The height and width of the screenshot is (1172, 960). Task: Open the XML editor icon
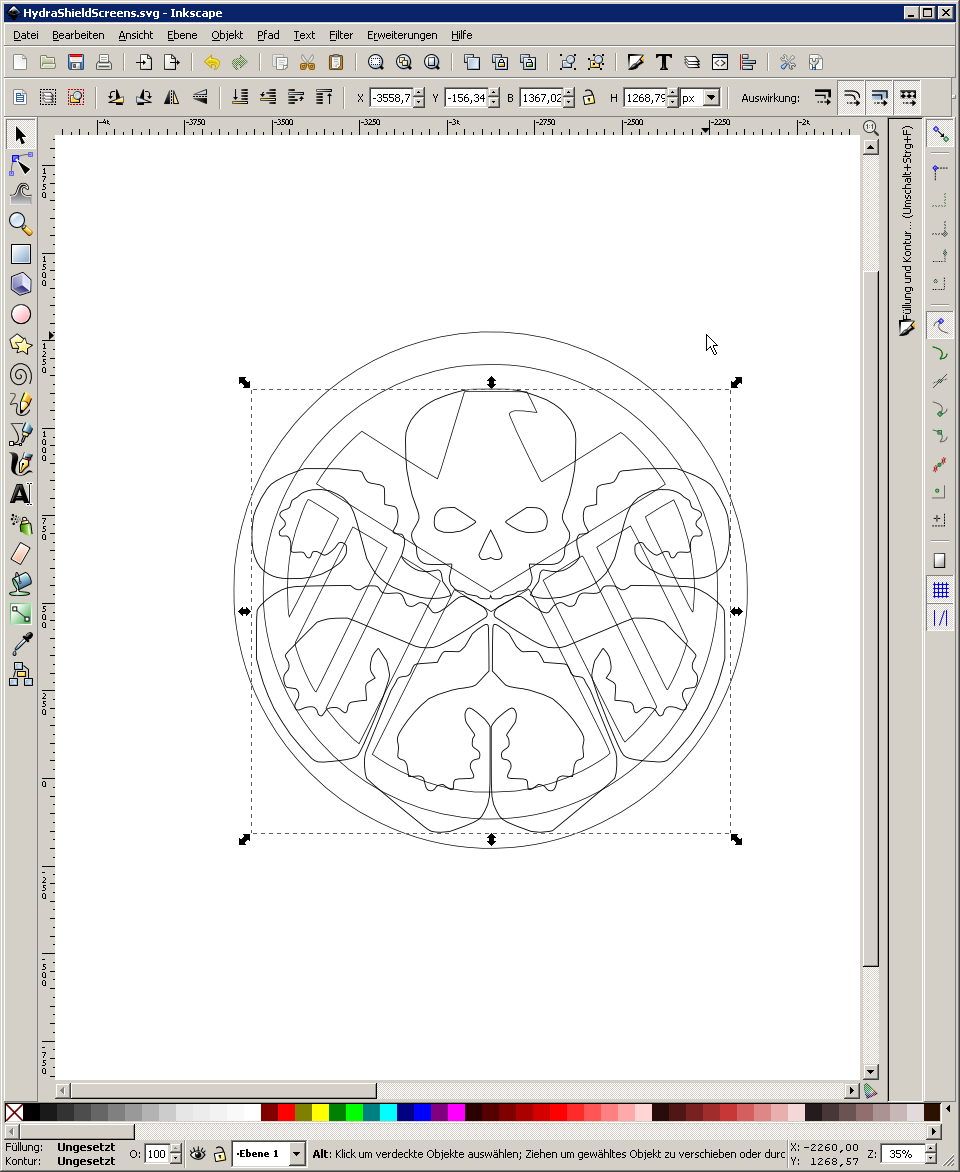[x=719, y=62]
